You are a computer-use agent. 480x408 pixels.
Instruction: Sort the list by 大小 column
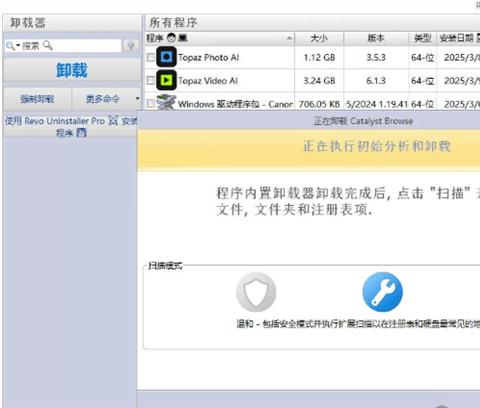click(x=319, y=38)
